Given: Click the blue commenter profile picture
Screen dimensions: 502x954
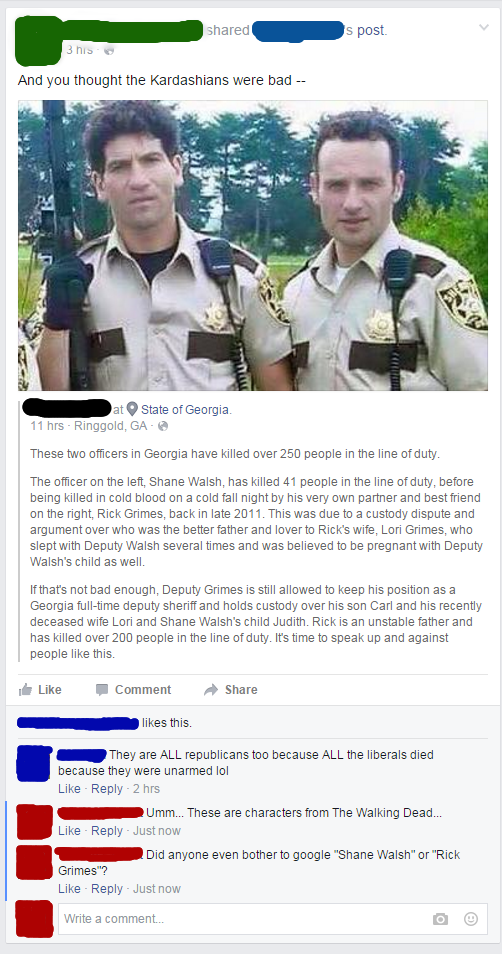Looking at the screenshot, I should pos(34,763).
